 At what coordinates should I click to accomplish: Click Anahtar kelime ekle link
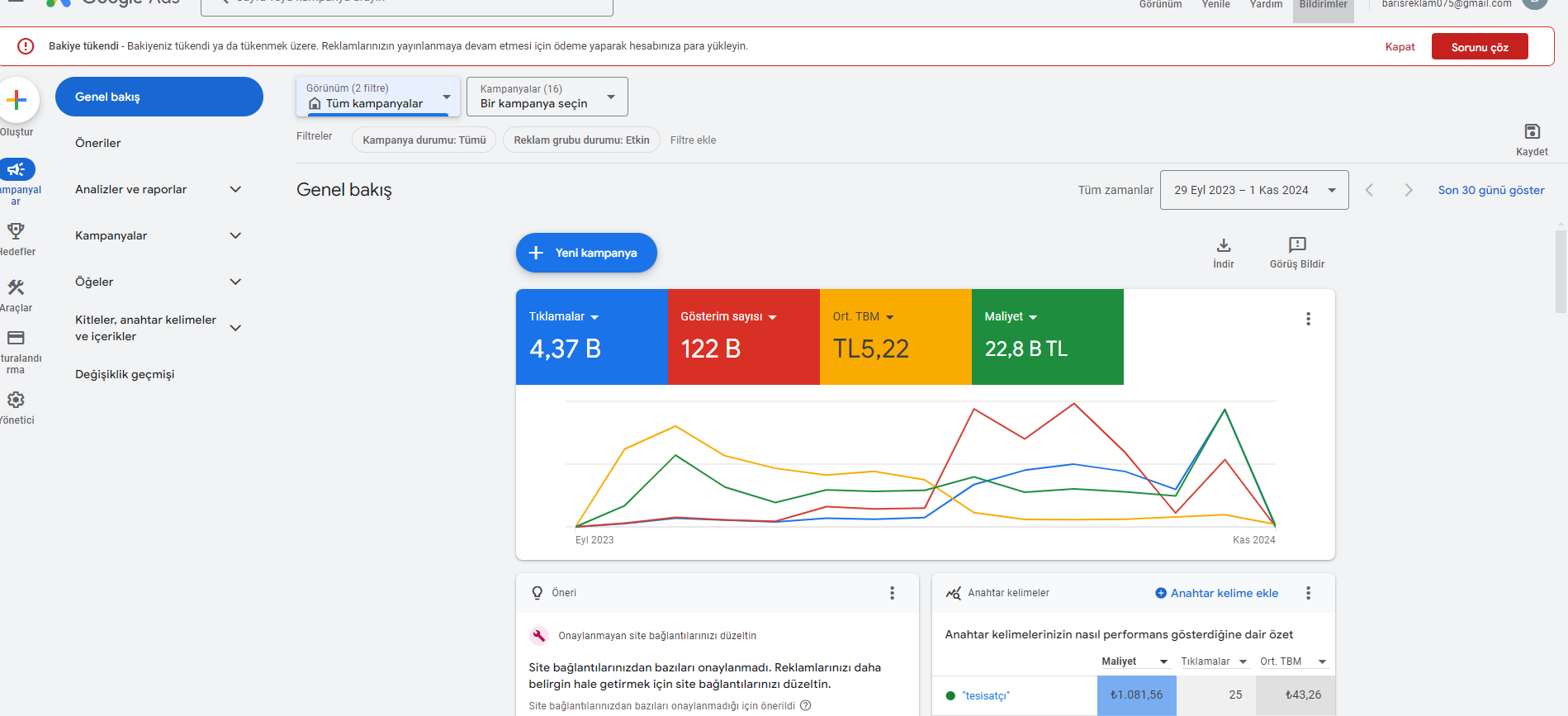[1216, 593]
